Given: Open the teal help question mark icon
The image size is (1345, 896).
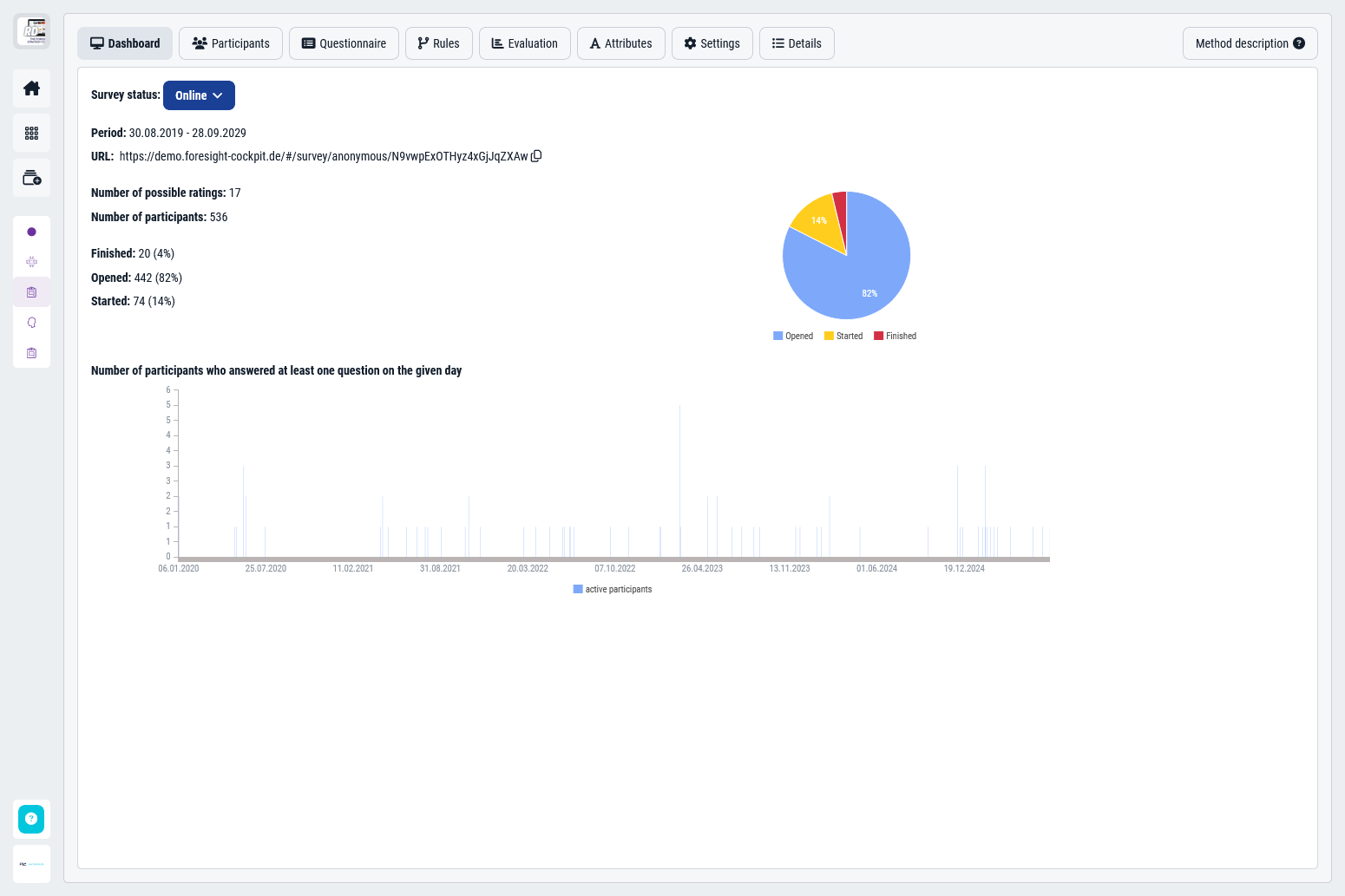Looking at the screenshot, I should (31, 819).
